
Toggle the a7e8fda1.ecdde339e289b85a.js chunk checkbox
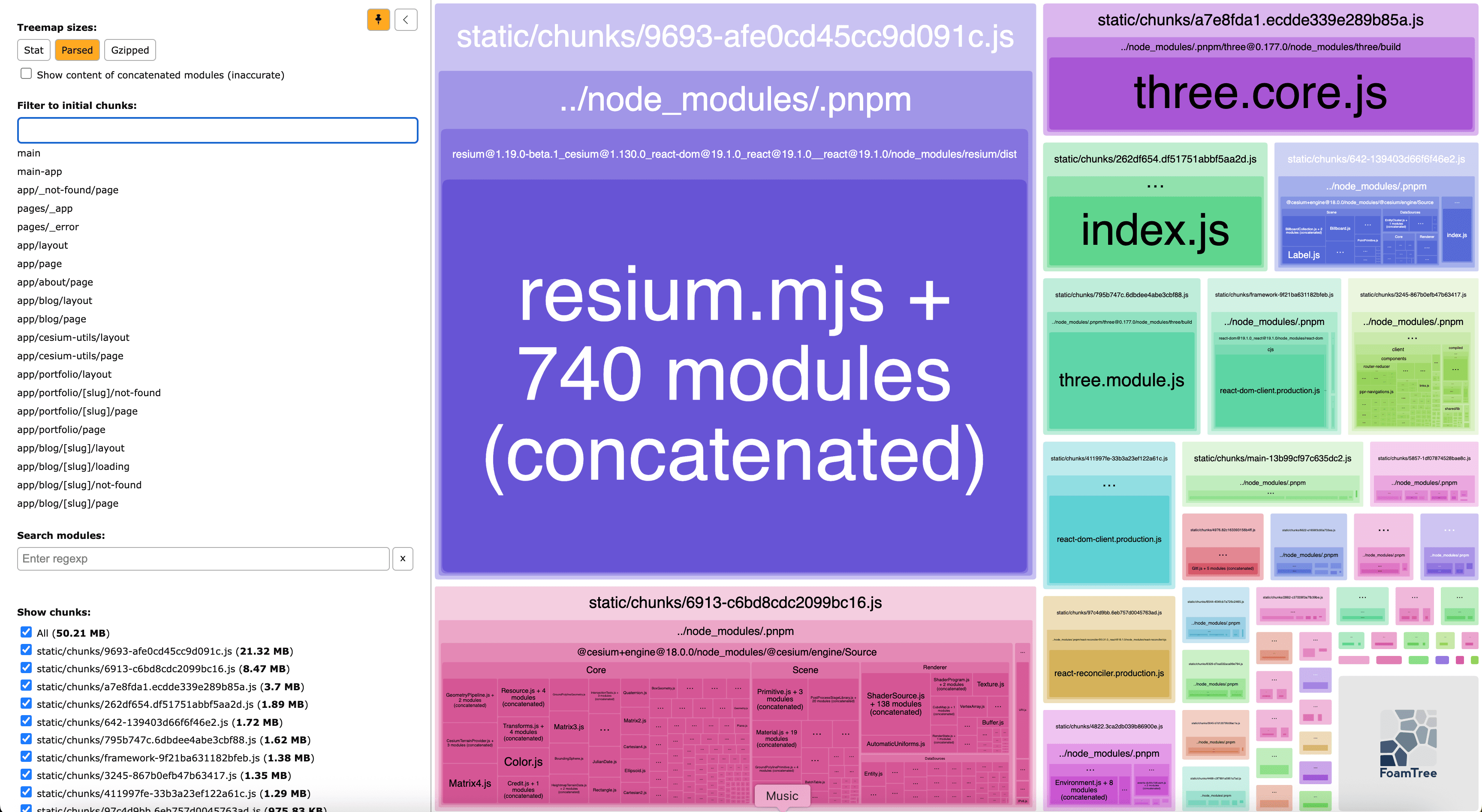click(x=26, y=686)
